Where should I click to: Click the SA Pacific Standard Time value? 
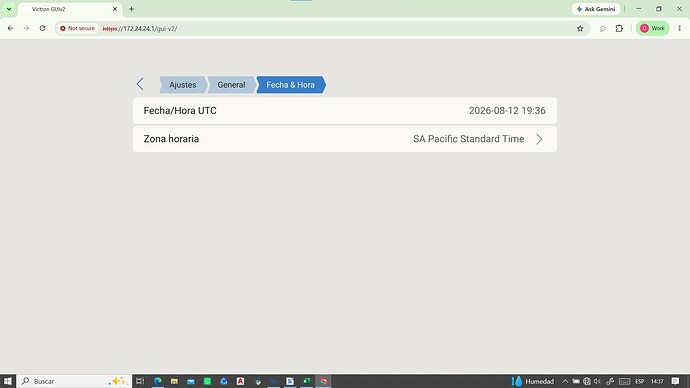click(x=468, y=139)
